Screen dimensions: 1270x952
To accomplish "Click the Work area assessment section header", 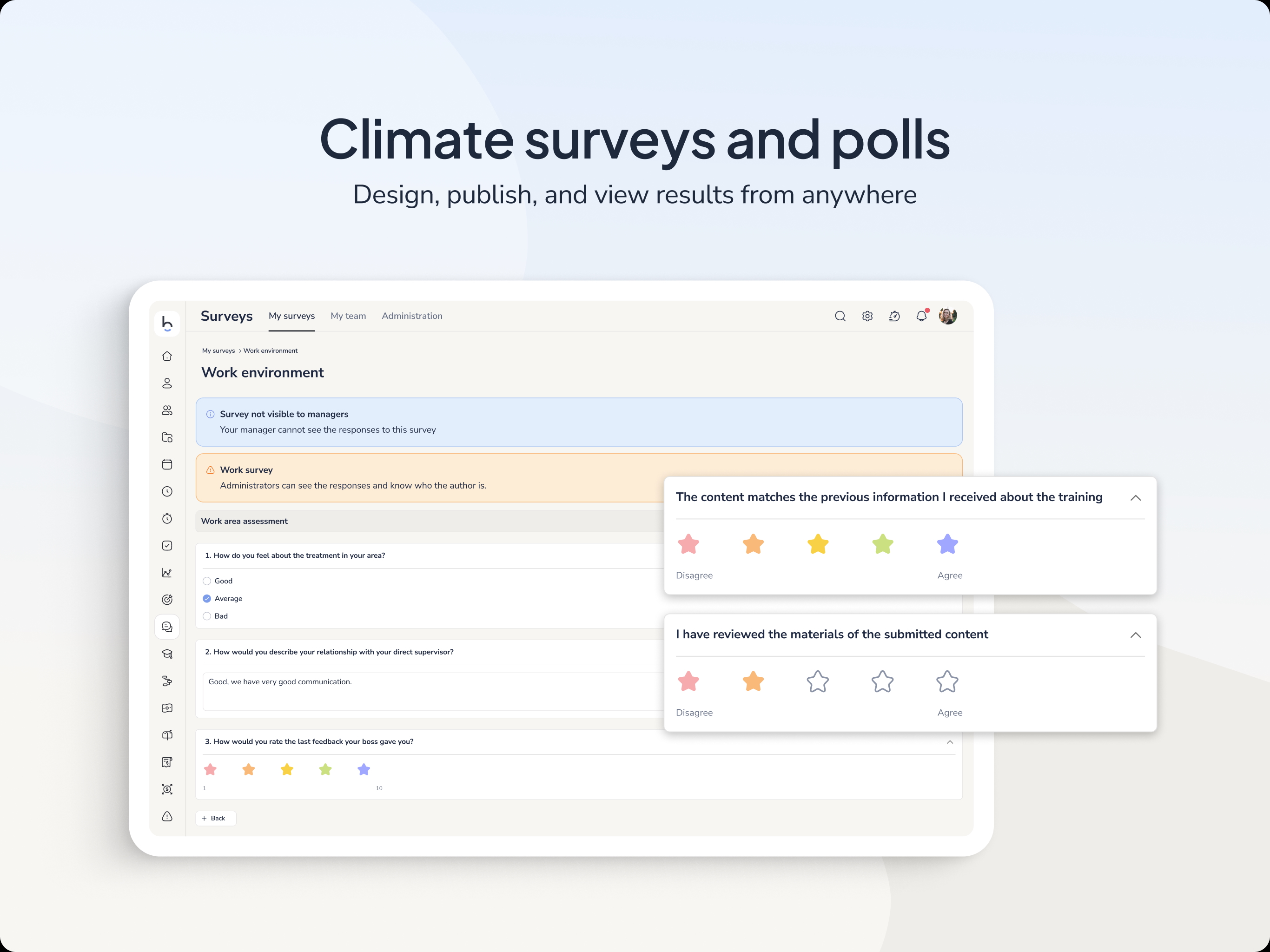I will tap(430, 521).
